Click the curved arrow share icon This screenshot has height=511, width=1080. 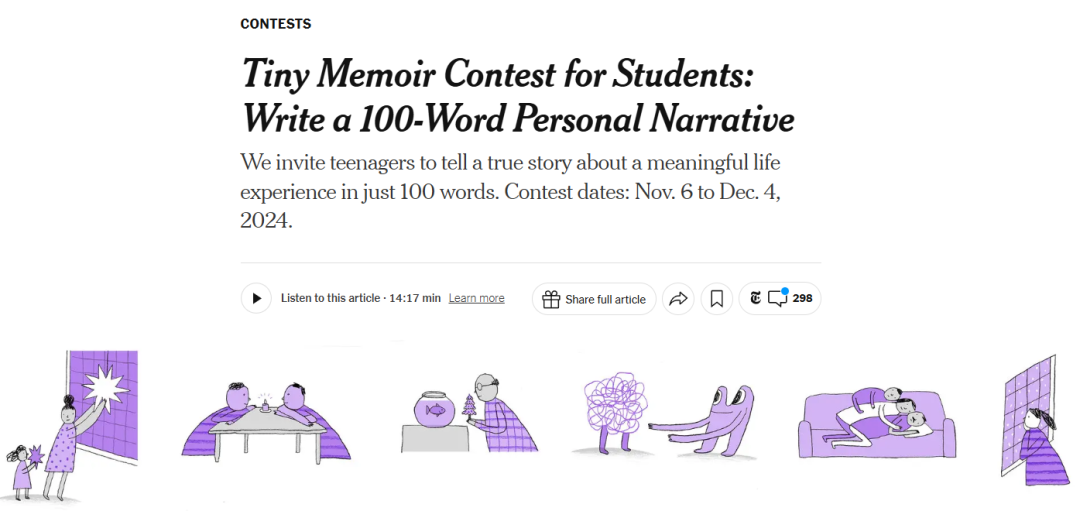coord(678,299)
